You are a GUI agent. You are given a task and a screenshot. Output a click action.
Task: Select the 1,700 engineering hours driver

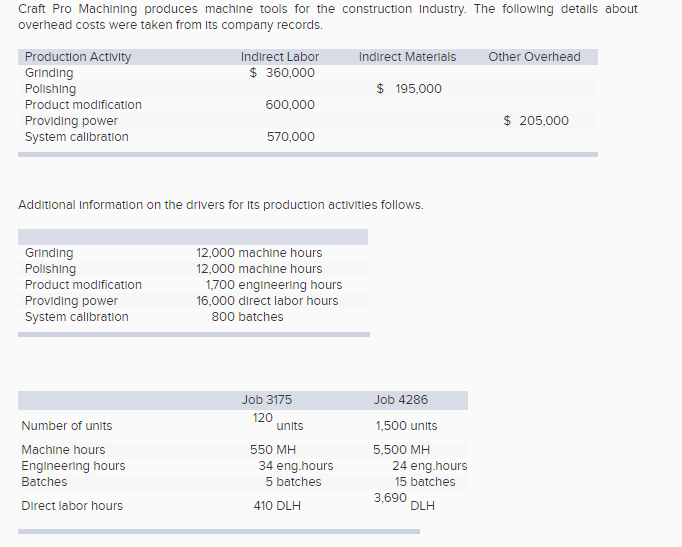(273, 285)
